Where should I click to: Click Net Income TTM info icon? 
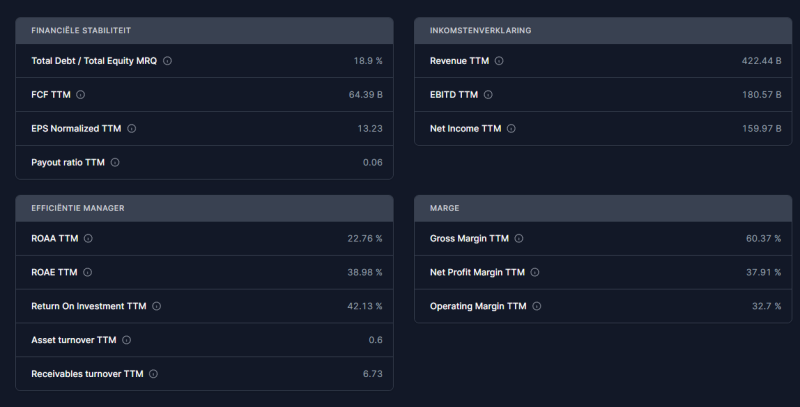[511, 129]
